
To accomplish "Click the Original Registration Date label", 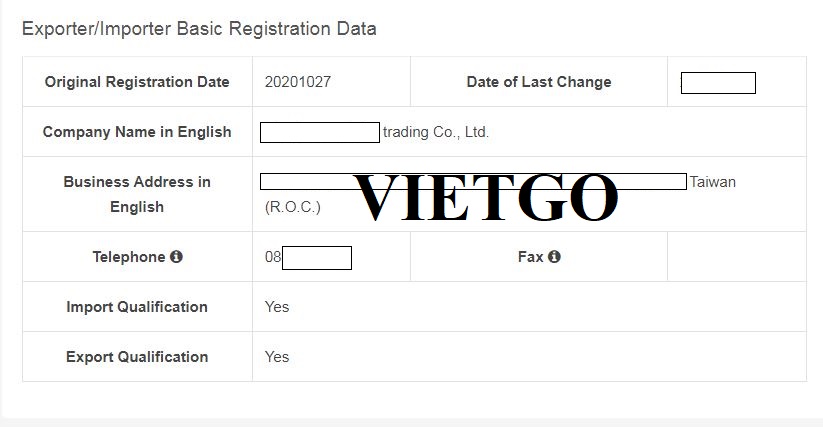I will (137, 82).
